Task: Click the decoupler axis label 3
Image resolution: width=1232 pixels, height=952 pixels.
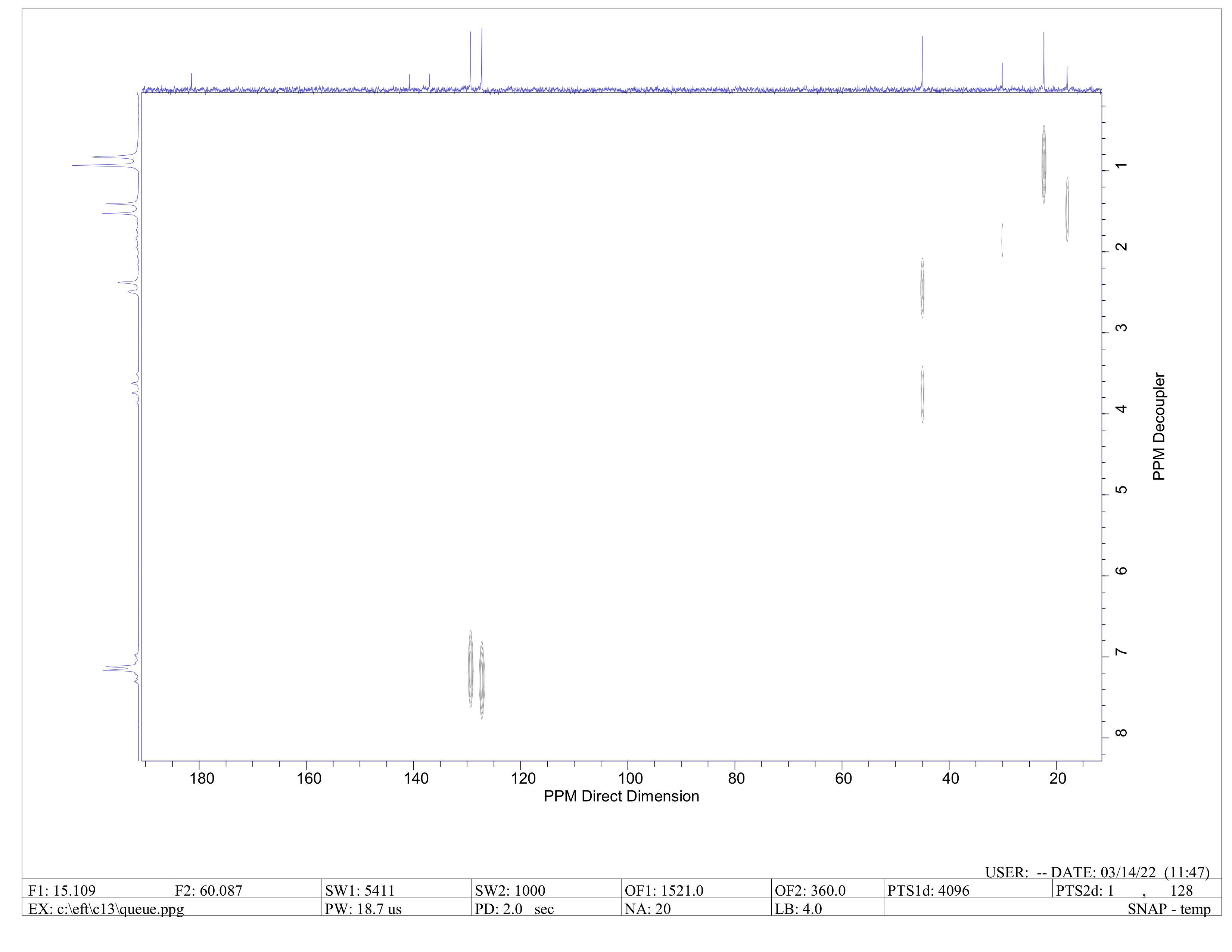Action: 1122,328
